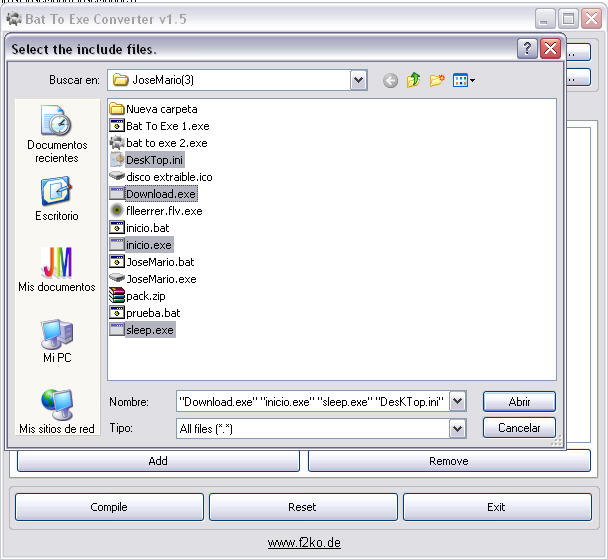Image resolution: width=608 pixels, height=560 pixels.
Task: Click the disco extraible.ico drive icon
Action: 117,176
